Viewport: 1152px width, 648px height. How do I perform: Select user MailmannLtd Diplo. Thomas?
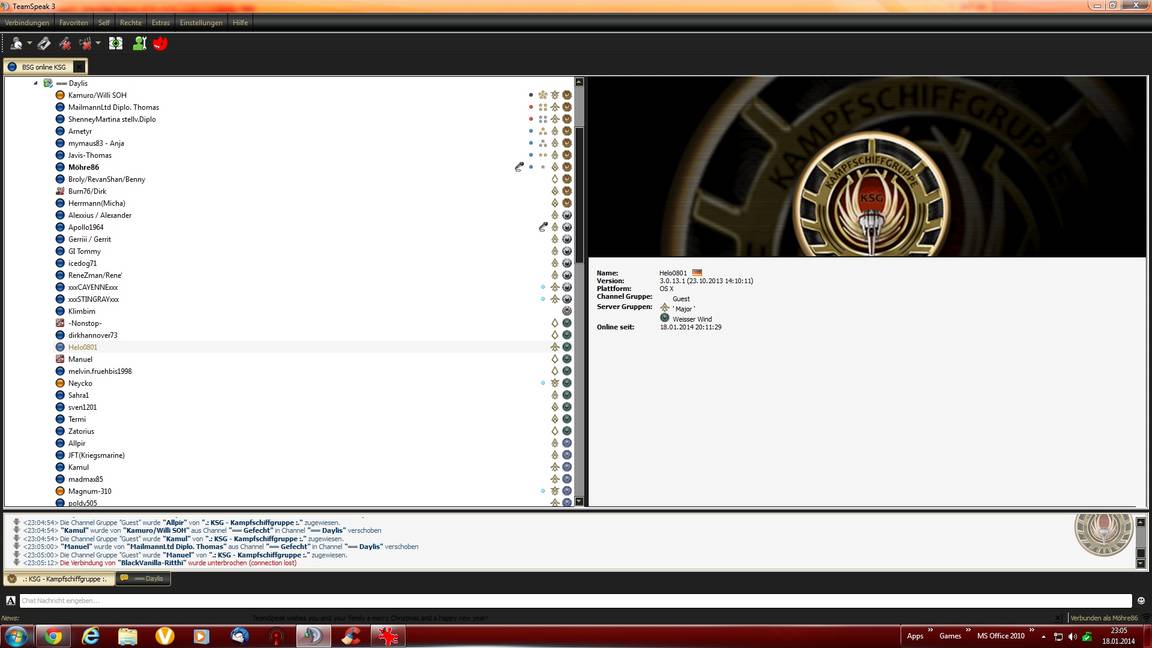(x=113, y=107)
